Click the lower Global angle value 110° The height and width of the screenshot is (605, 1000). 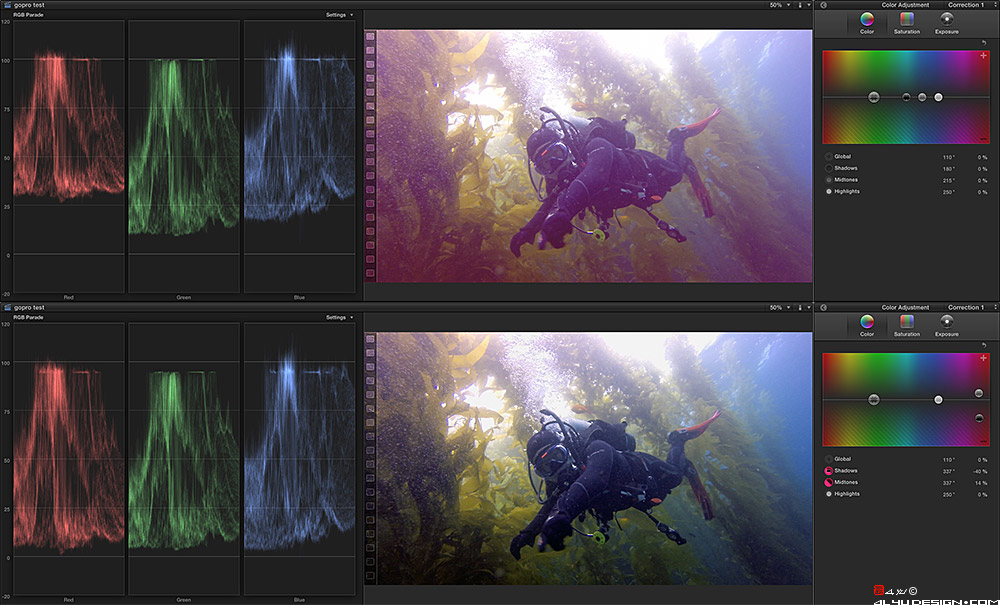pyautogui.click(x=949, y=460)
